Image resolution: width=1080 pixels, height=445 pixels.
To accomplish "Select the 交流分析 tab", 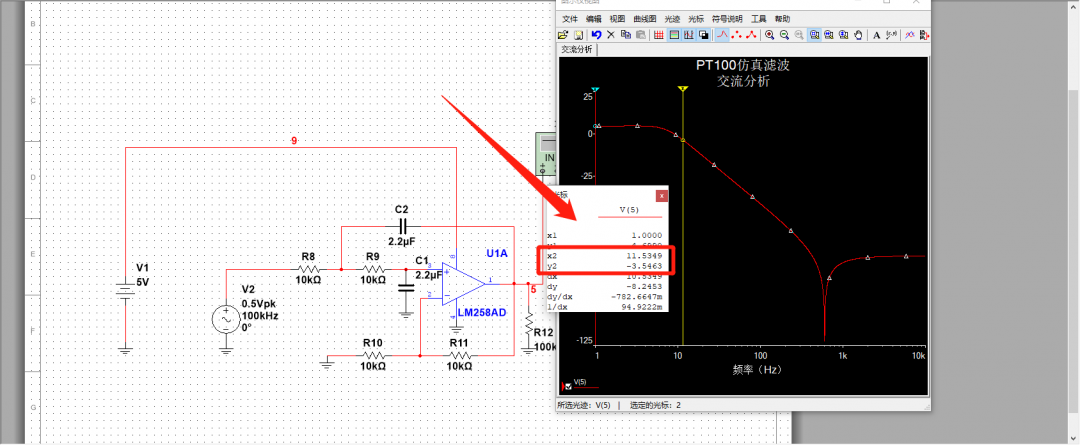I will (x=576, y=49).
